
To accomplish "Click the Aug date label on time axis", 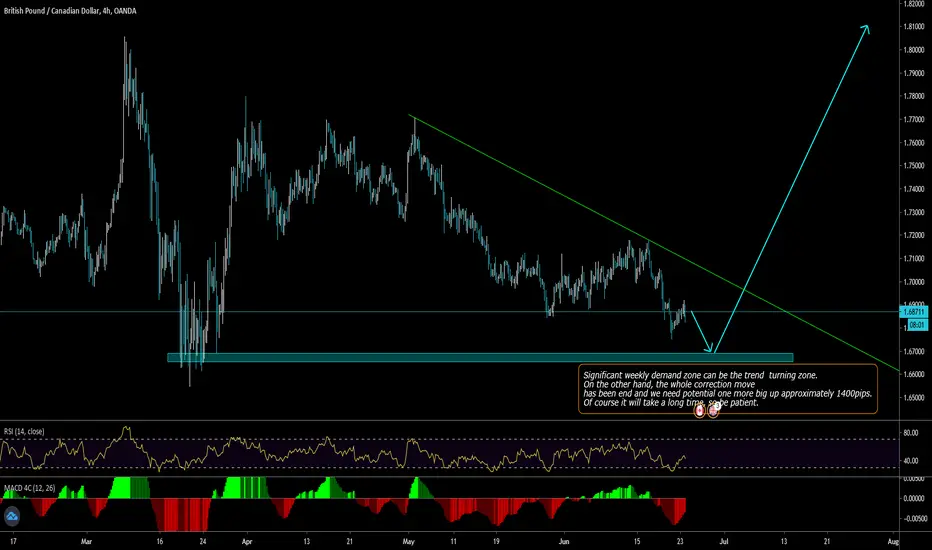I will pyautogui.click(x=893, y=542).
